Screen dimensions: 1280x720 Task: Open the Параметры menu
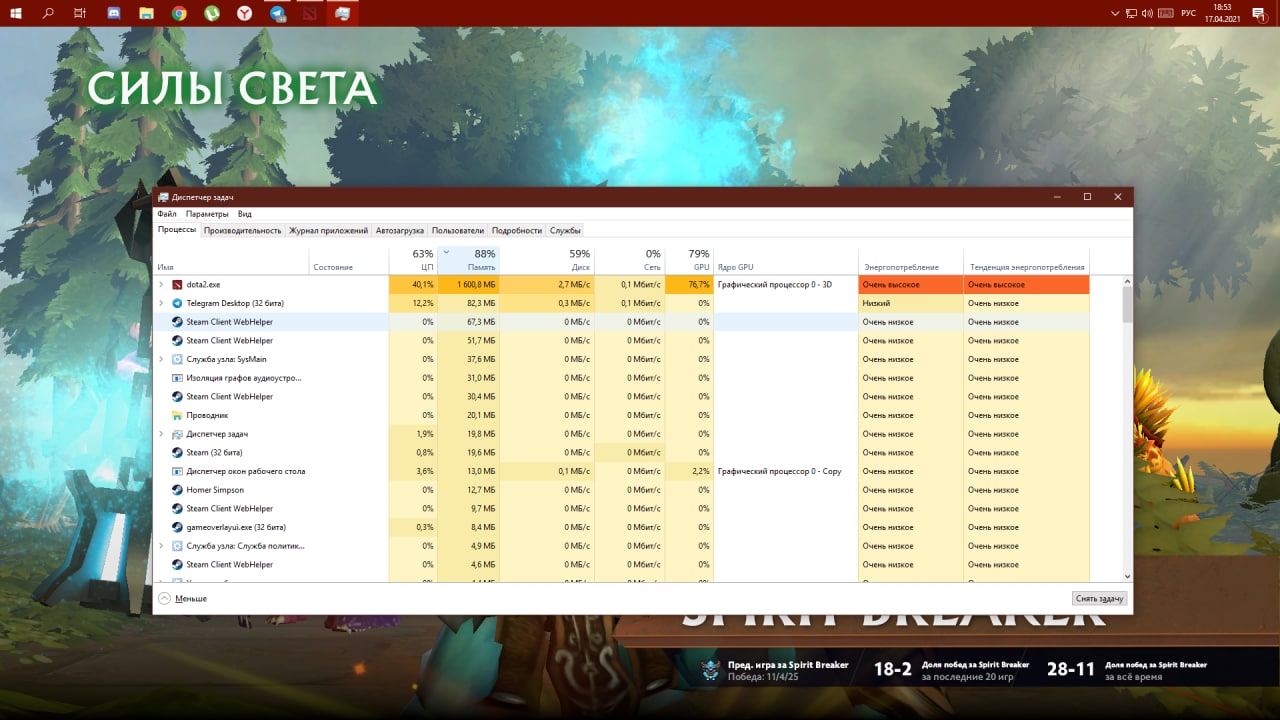click(207, 214)
